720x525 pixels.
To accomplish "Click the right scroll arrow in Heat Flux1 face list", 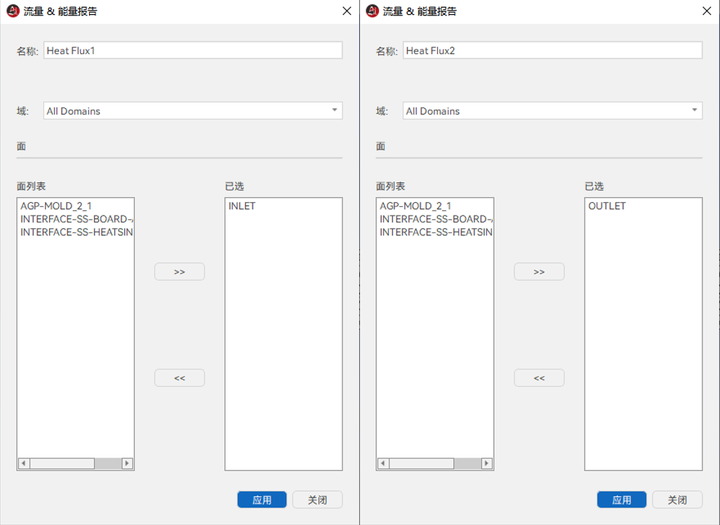I will tap(127, 463).
